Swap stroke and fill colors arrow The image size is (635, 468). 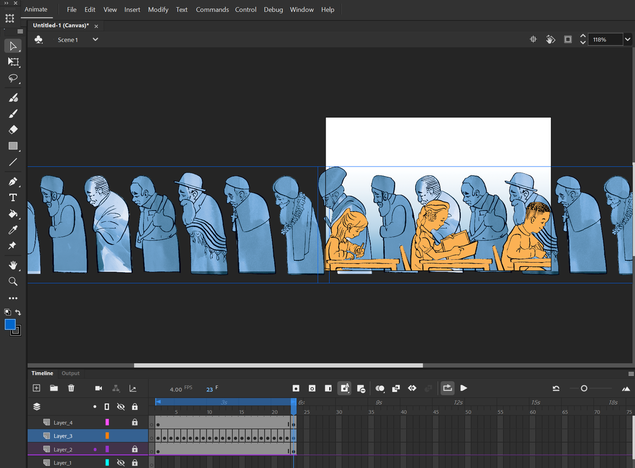coord(18,312)
